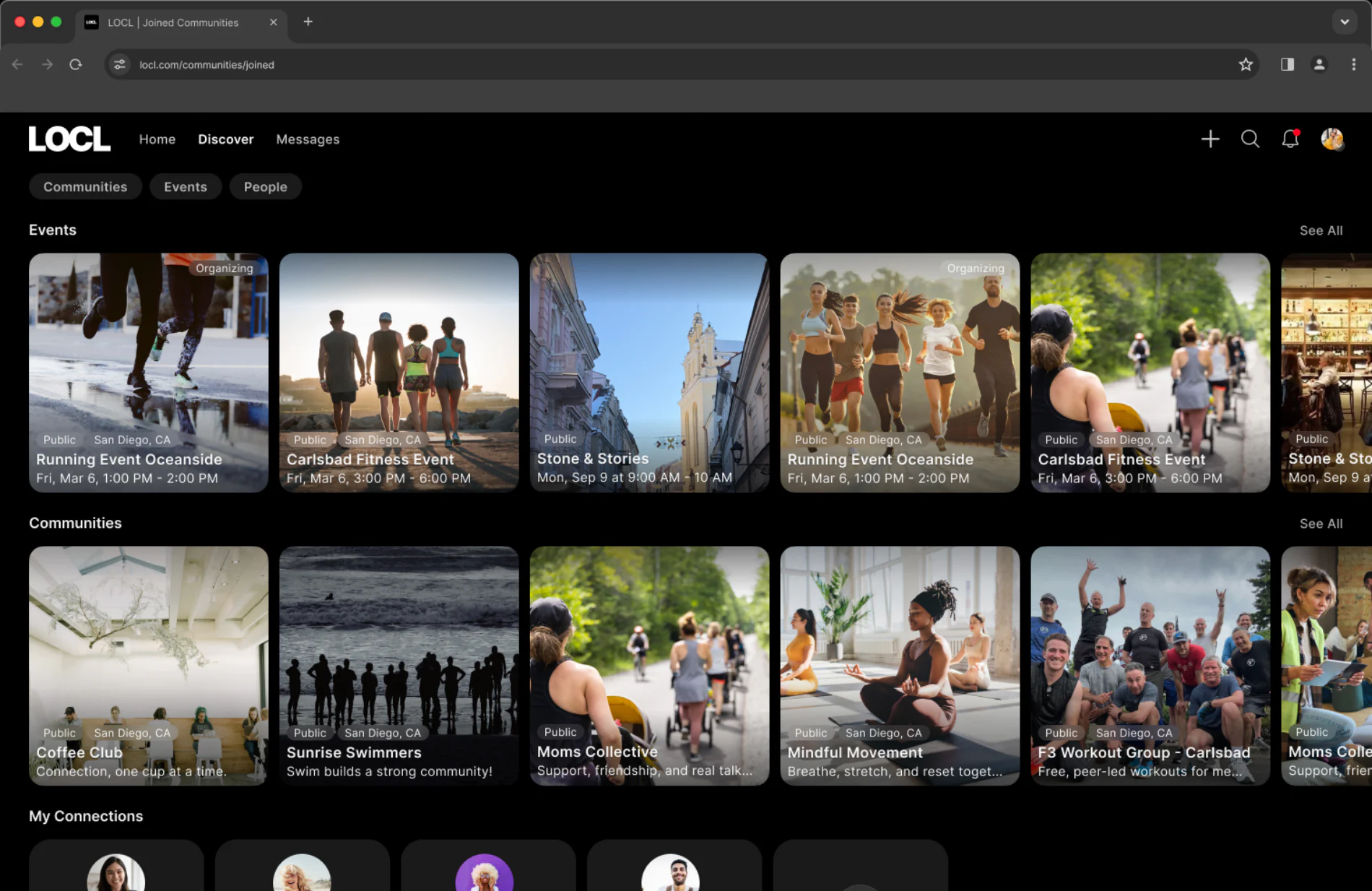See All communities
This screenshot has height=891, width=1372.
click(1321, 523)
